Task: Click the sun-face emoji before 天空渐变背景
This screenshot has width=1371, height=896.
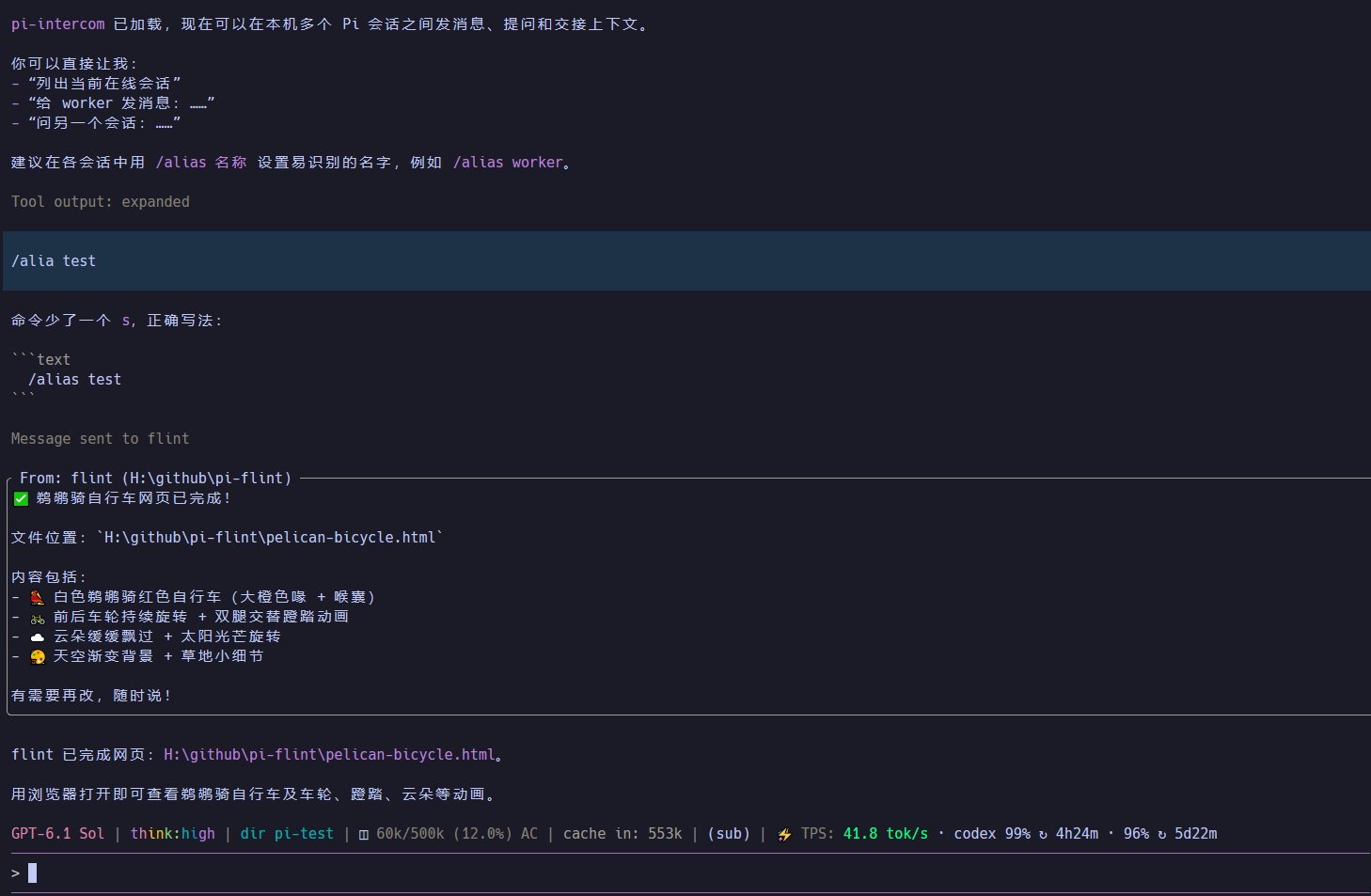Action: click(38, 656)
